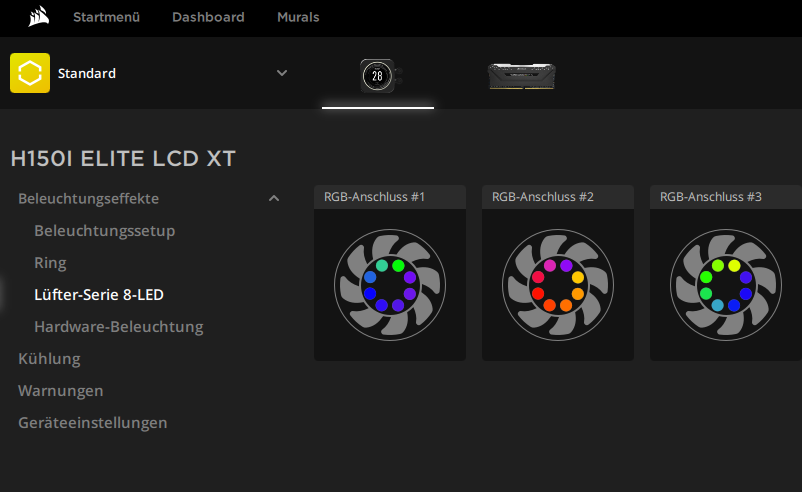Select the Ring lighting entry

(x=50, y=263)
